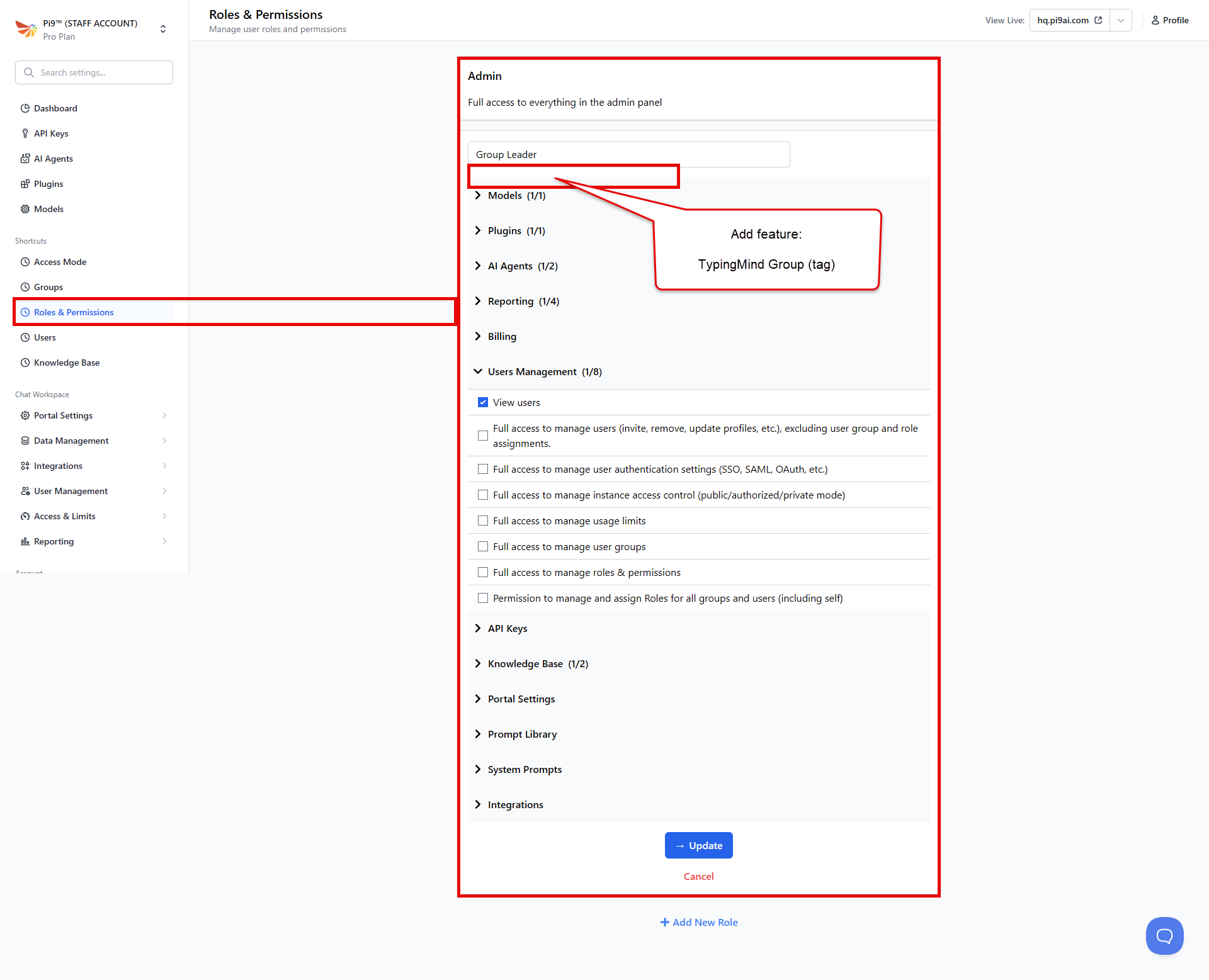Check permission to assign Roles for all groups

(x=483, y=598)
